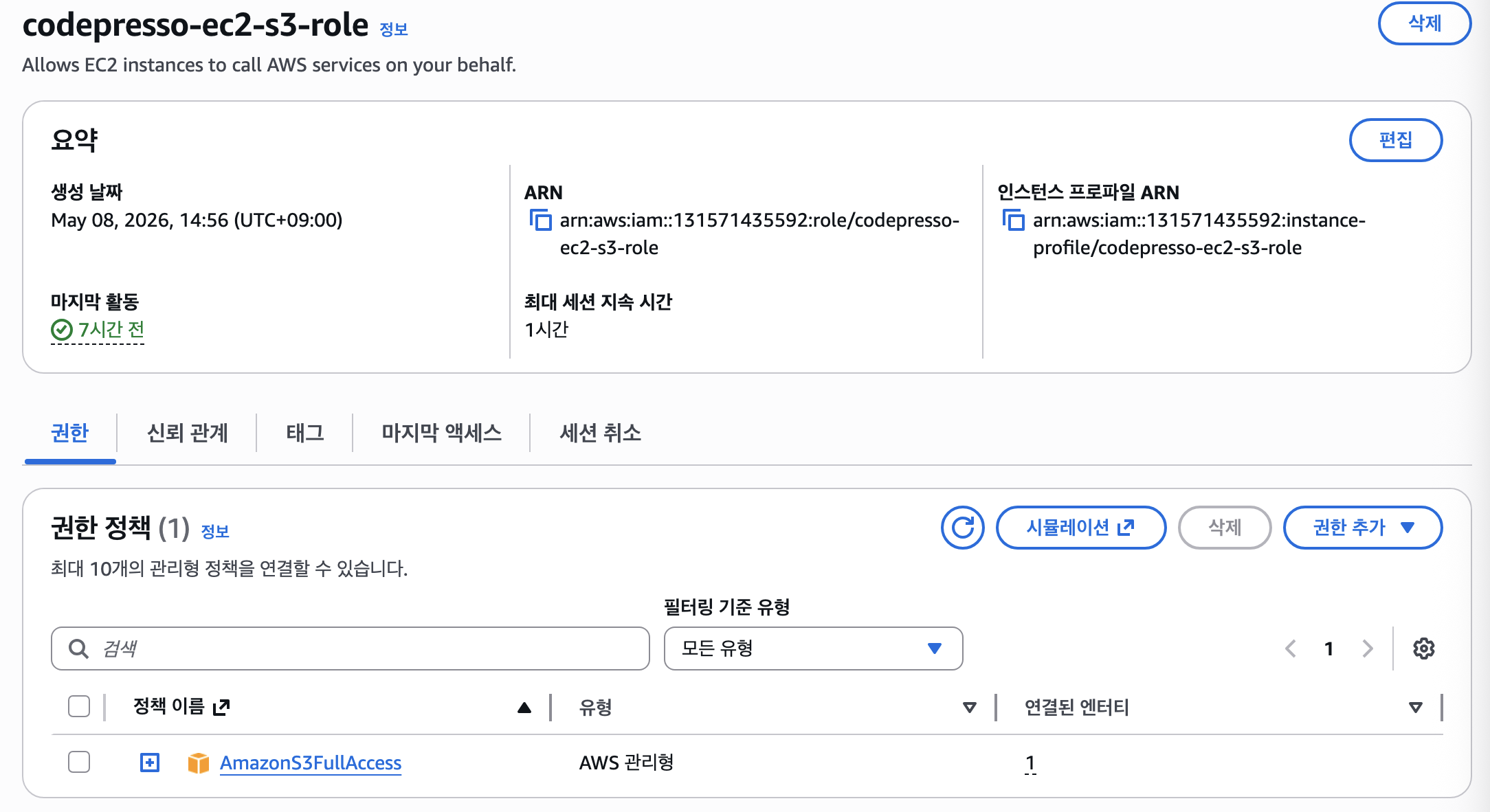
Task: Open policy table settings gear
Action: click(x=1423, y=649)
